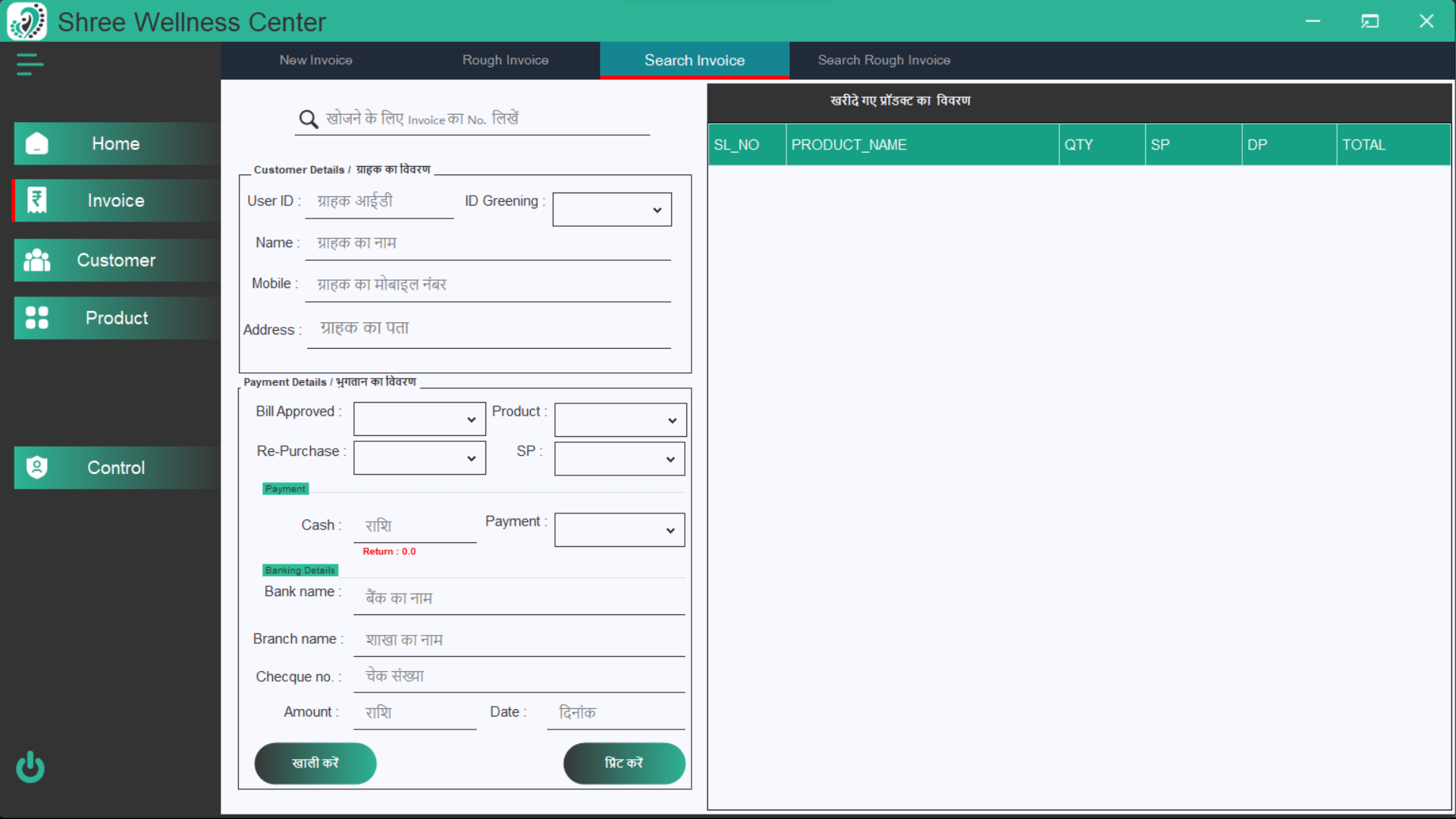
Task: Click the invoice number search field
Action: pyautogui.click(x=485, y=119)
